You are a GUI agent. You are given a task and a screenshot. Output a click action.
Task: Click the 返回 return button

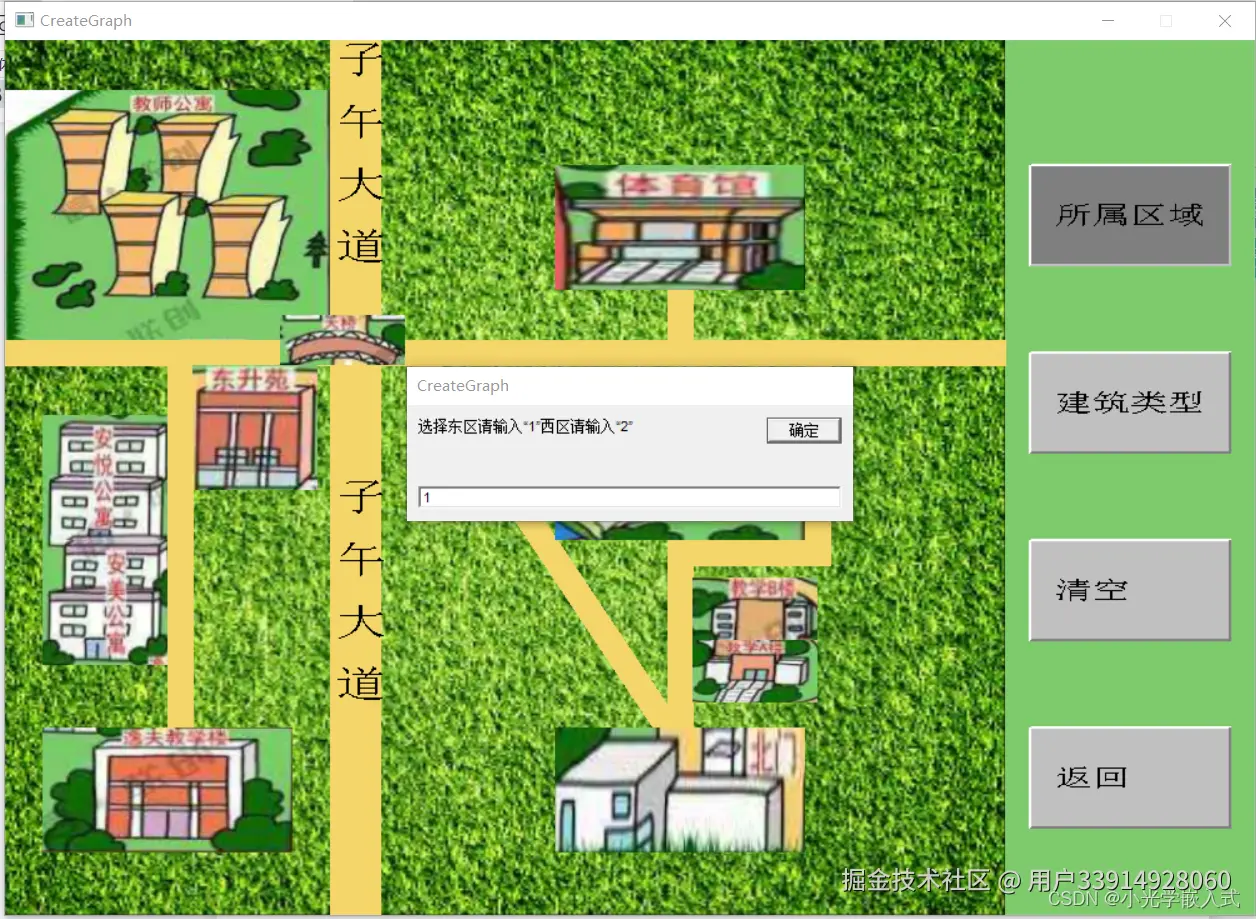click(1128, 777)
